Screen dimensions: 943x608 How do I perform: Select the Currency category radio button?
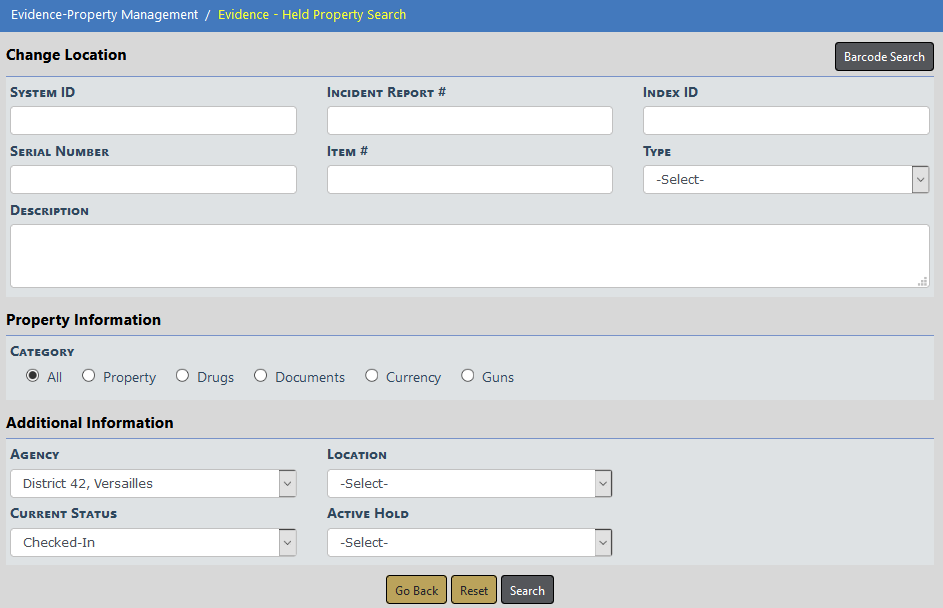coord(371,376)
